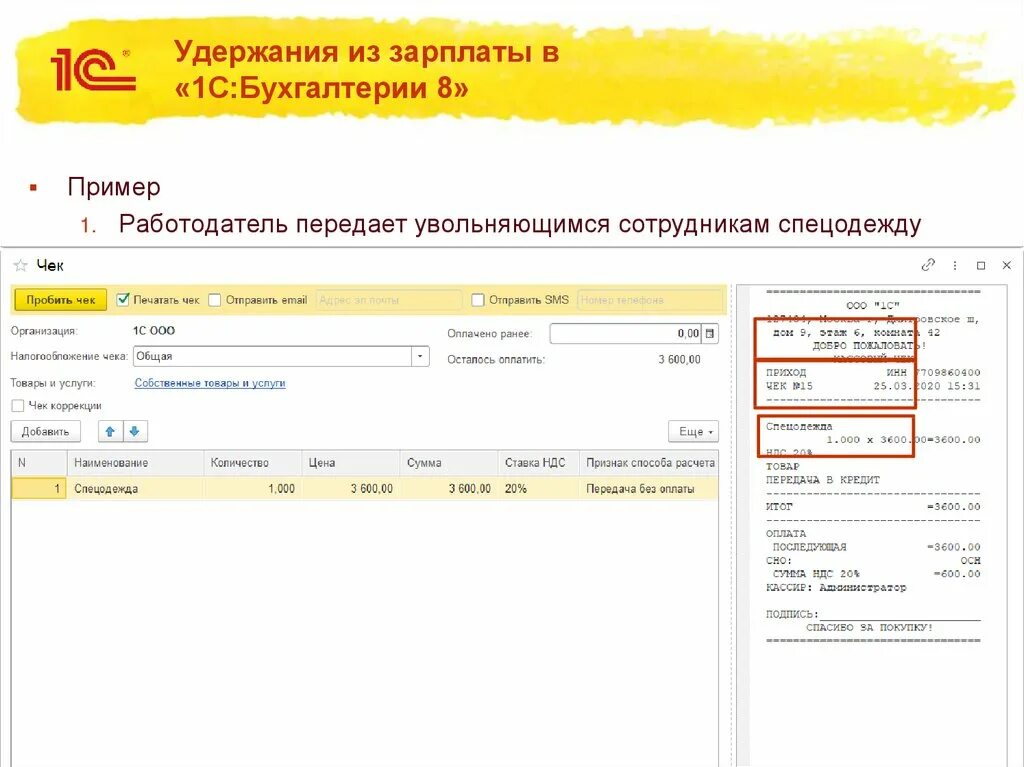
Task: Enable the Отправить SMS checkbox
Action: tap(478, 300)
